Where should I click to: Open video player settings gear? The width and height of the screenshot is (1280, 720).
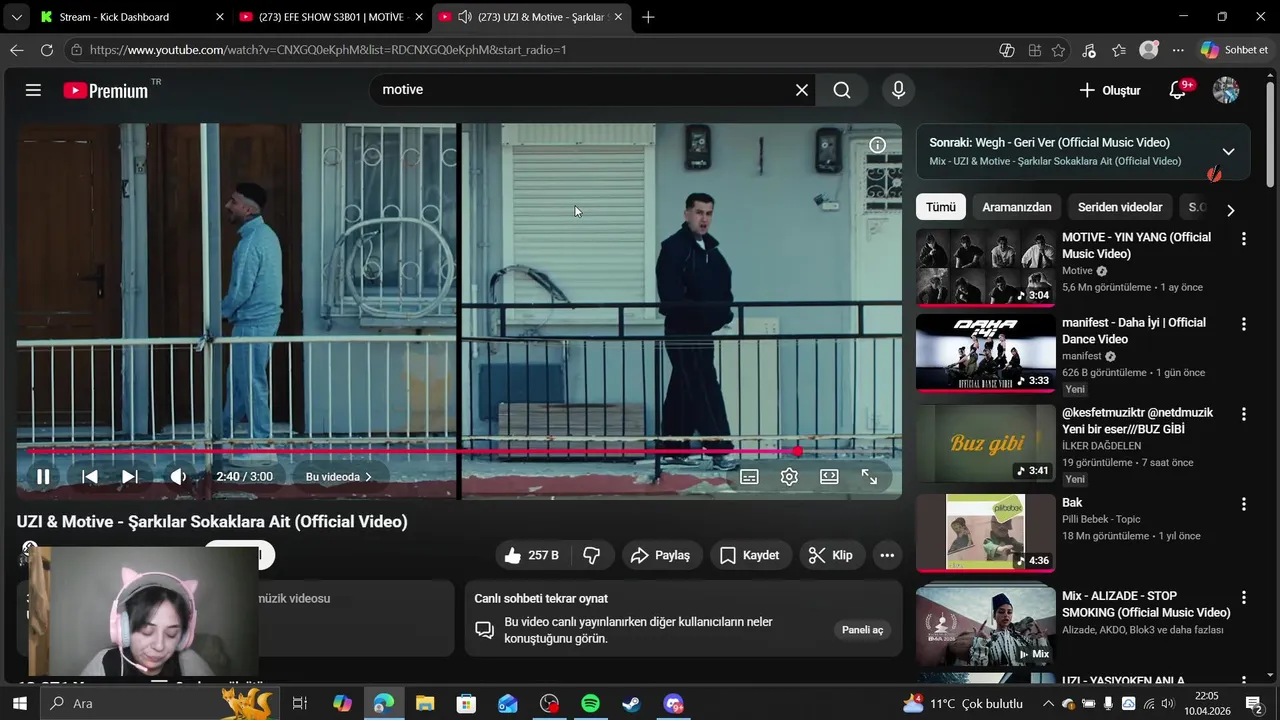[x=789, y=477]
